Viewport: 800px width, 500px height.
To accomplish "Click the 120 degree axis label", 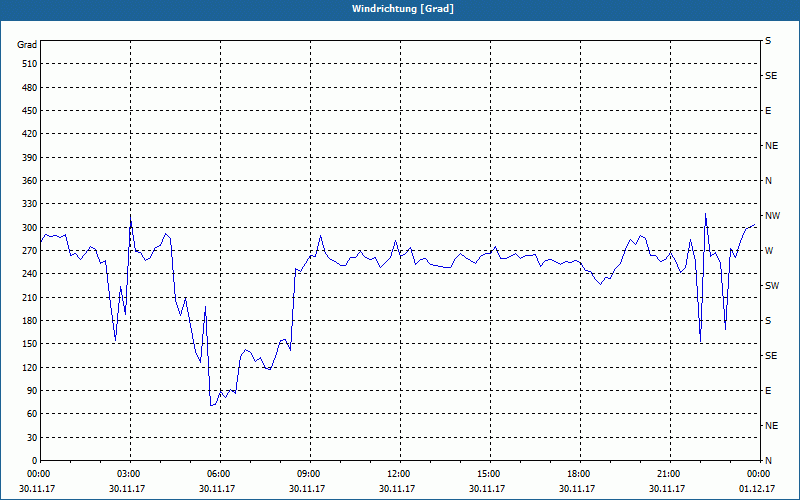I will click(30, 367).
